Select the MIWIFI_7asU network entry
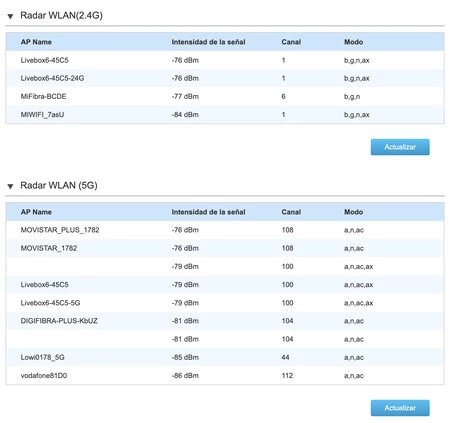The height and width of the screenshot is (423, 450). (225, 115)
